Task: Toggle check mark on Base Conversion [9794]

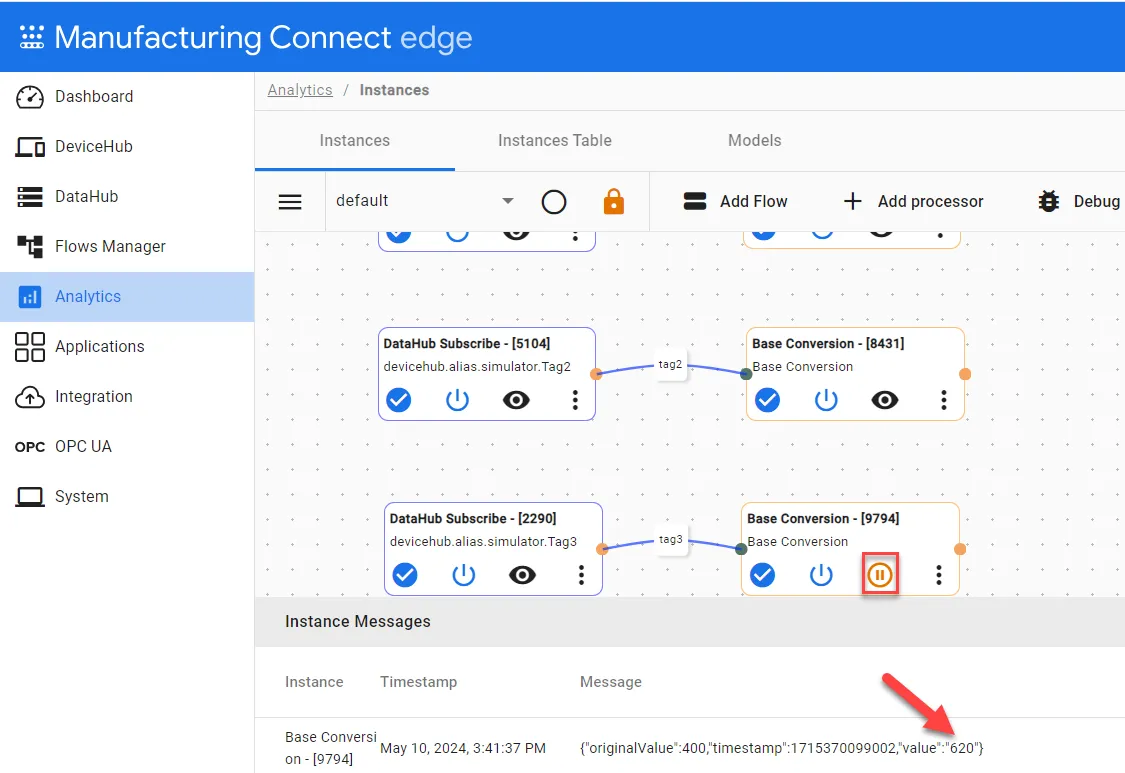Action: [762, 575]
